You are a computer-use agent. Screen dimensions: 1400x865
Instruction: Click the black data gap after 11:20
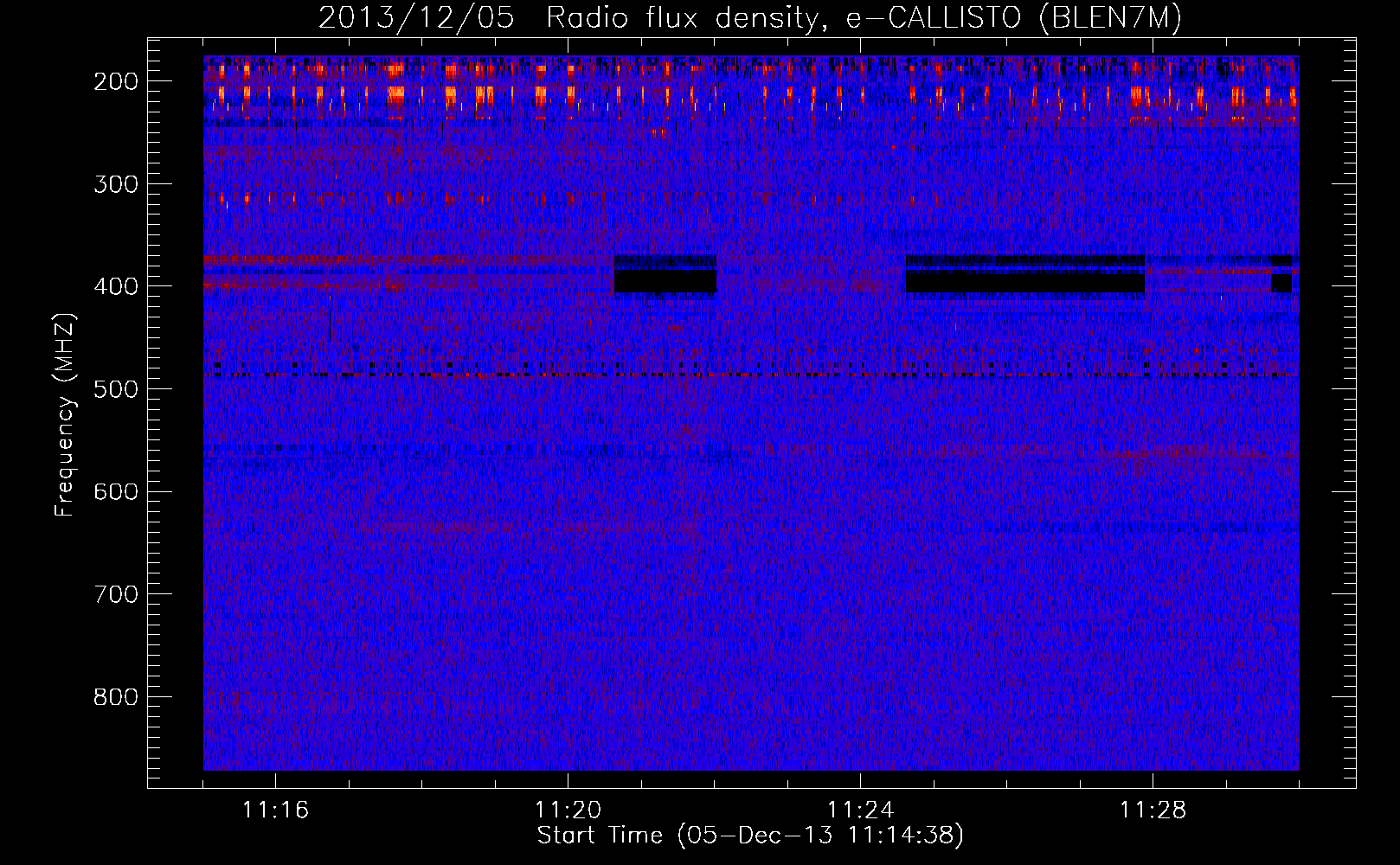click(x=665, y=281)
